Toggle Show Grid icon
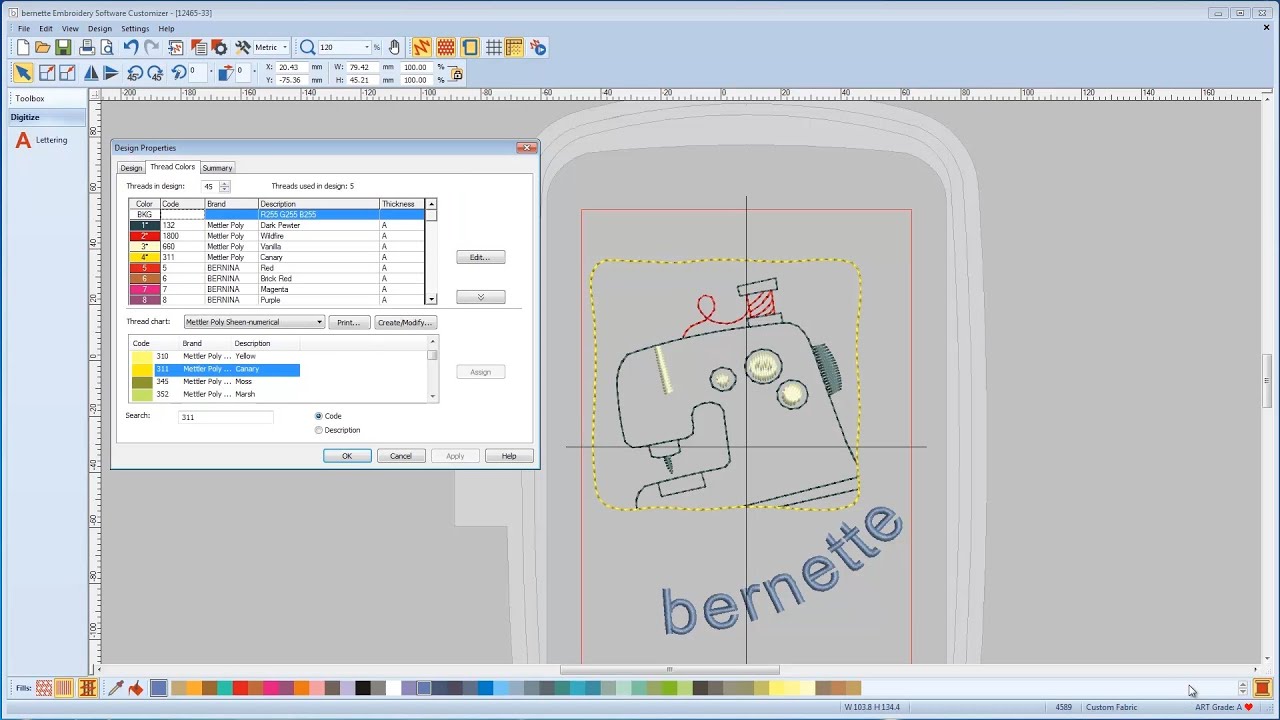Image resolution: width=1280 pixels, height=720 pixels. click(x=494, y=47)
